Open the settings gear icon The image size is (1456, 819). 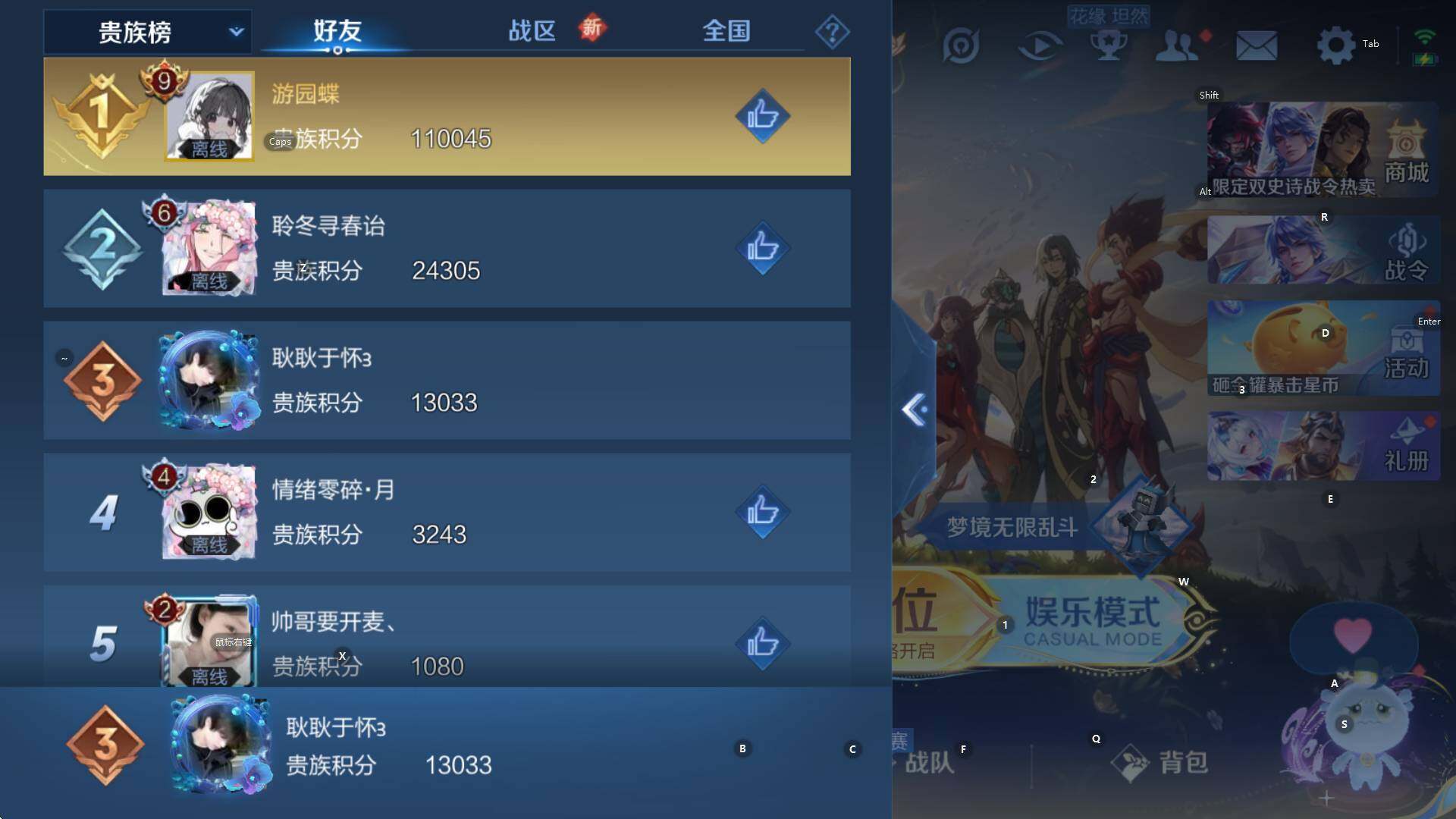[1335, 45]
